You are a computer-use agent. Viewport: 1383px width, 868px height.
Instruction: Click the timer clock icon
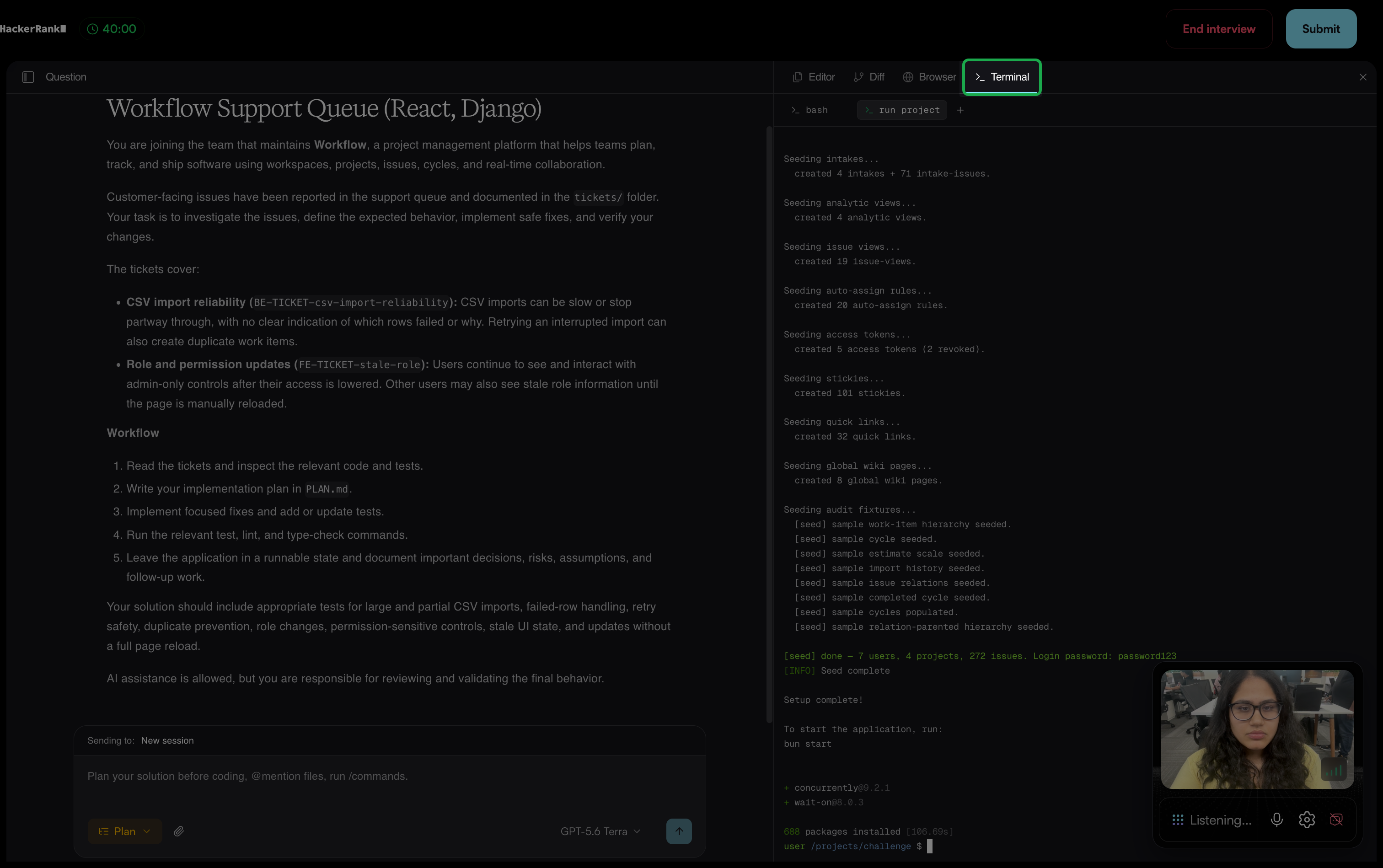92,29
